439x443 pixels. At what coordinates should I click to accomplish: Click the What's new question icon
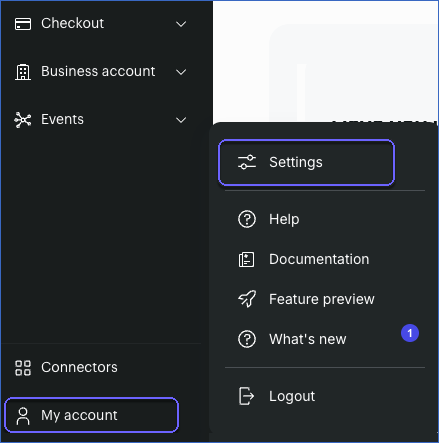point(247,339)
